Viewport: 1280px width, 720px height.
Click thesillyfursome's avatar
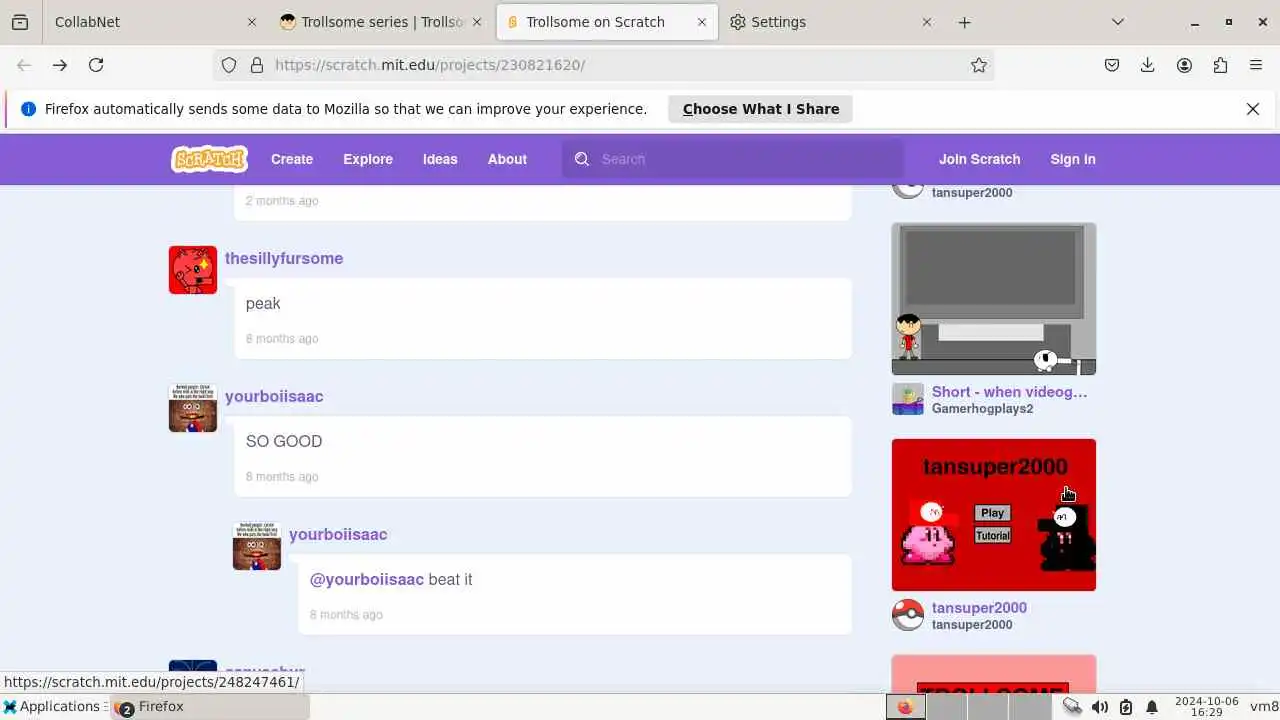193,270
